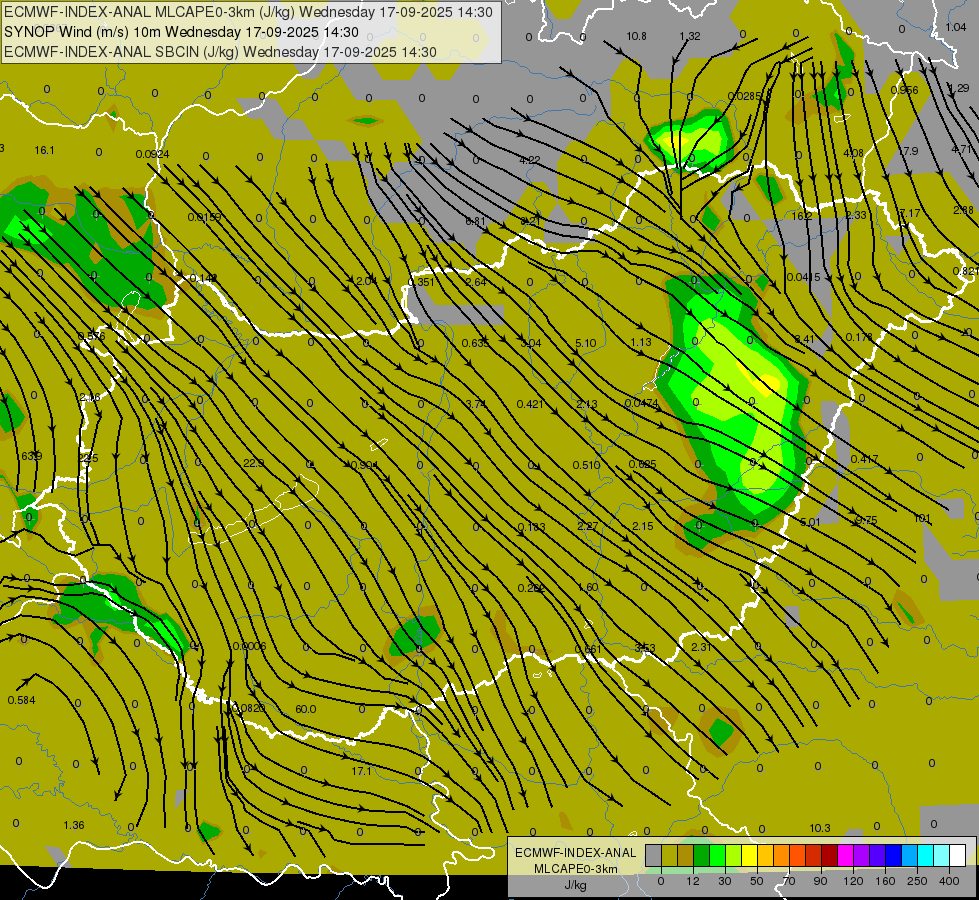Click the olive swatch in the legend
Image resolution: width=979 pixels, height=900 pixels.
pos(670,855)
